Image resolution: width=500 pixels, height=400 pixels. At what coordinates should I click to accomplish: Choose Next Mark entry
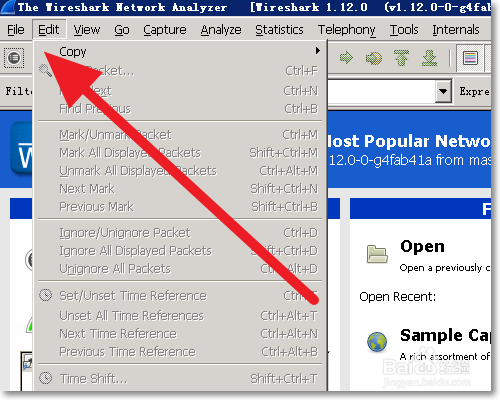click(180, 189)
